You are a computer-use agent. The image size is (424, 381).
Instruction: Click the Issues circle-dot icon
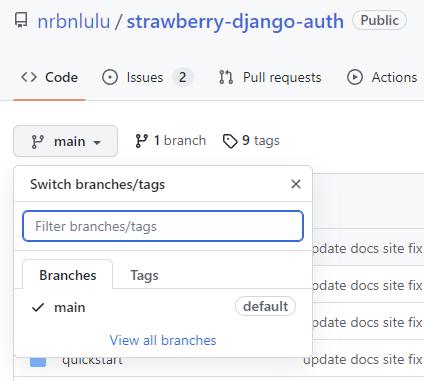pos(110,77)
